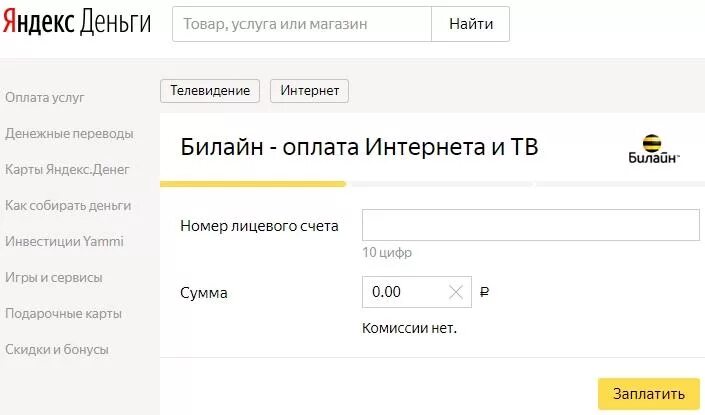Image resolution: width=705 pixels, height=415 pixels.
Task: Clear the sum with the X icon
Action: (455, 292)
